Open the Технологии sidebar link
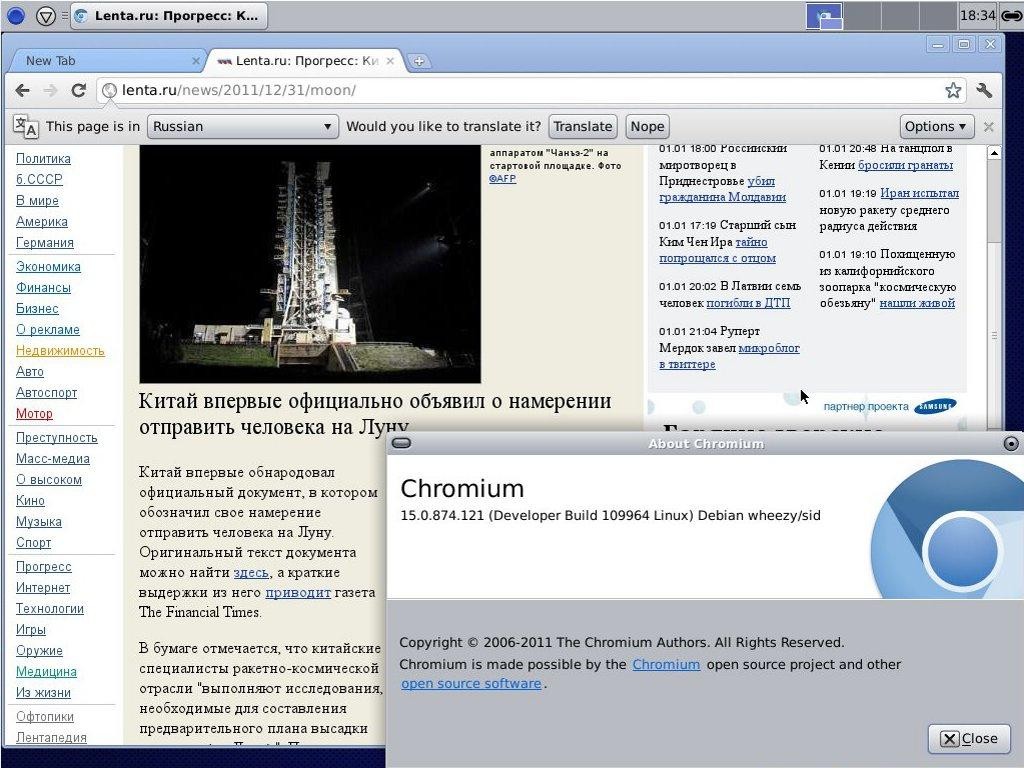This screenshot has height=768, width=1024. pyautogui.click(x=50, y=608)
